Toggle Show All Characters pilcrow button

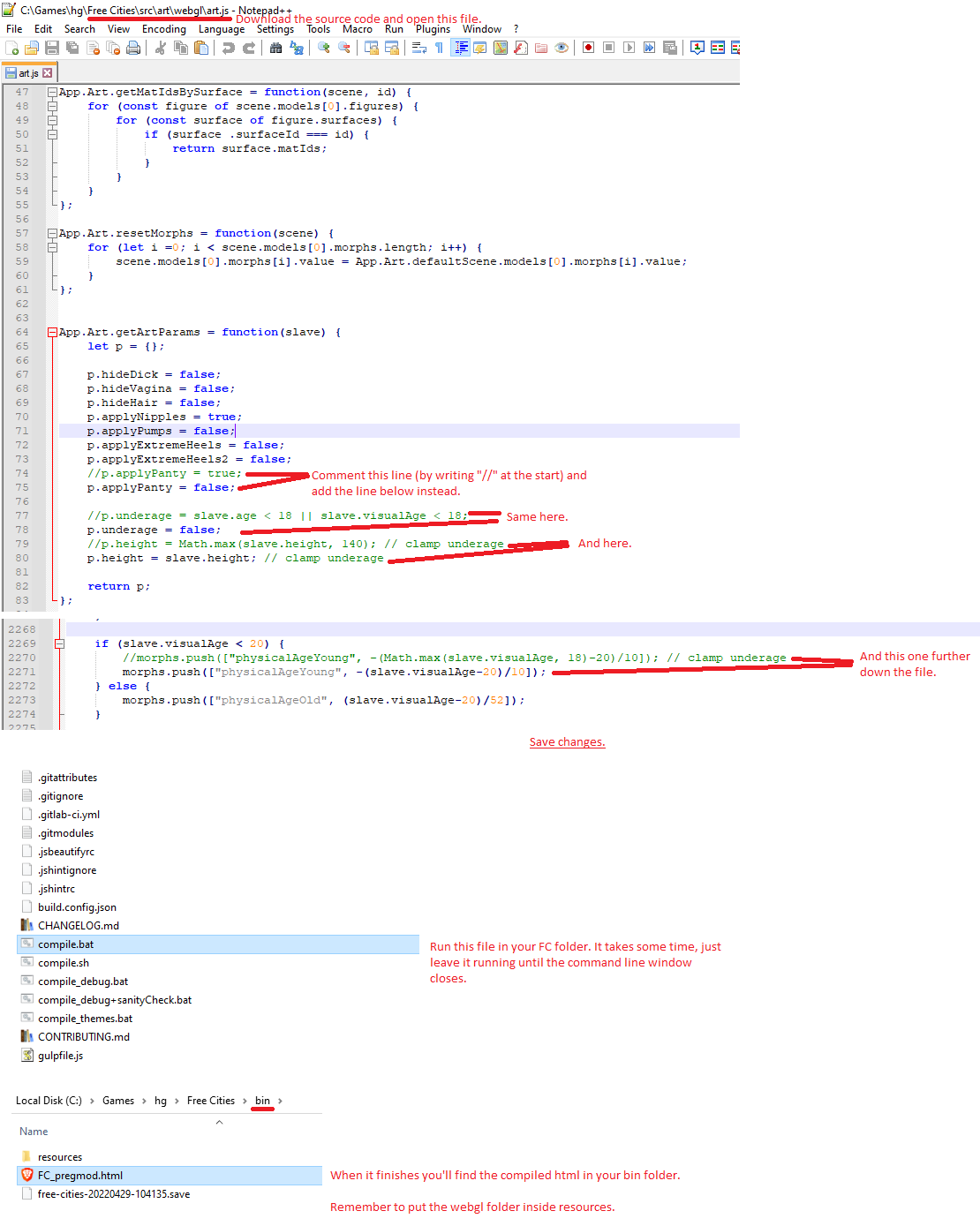click(439, 48)
